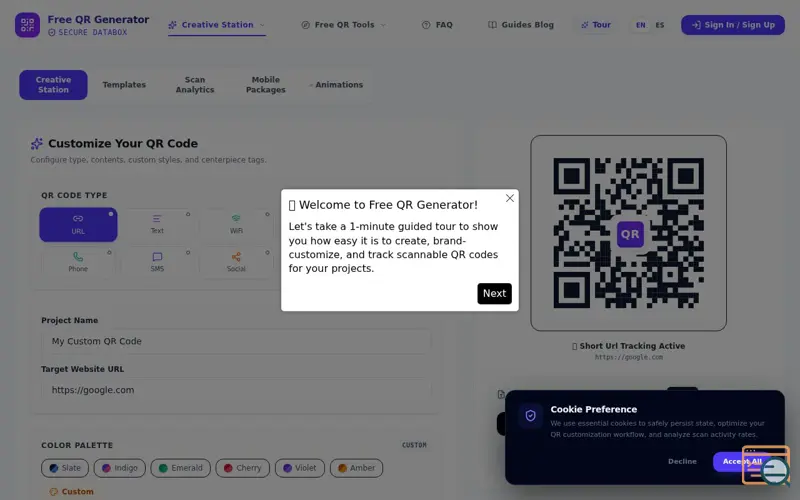This screenshot has height=500, width=800.
Task: Choose the WiFi QR code type
Action: coord(236,224)
